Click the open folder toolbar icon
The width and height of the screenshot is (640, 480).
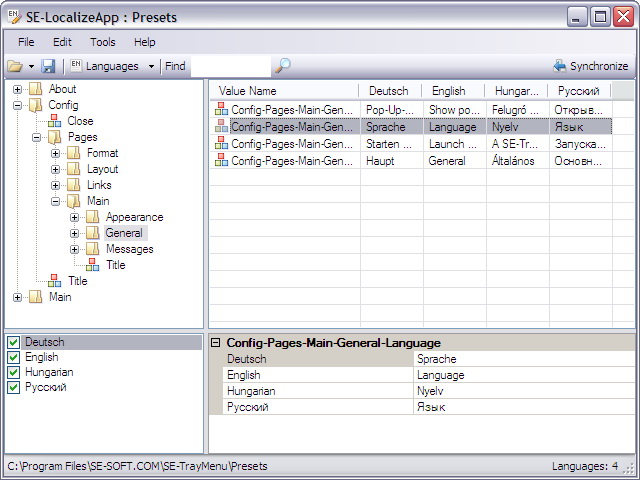(15, 66)
